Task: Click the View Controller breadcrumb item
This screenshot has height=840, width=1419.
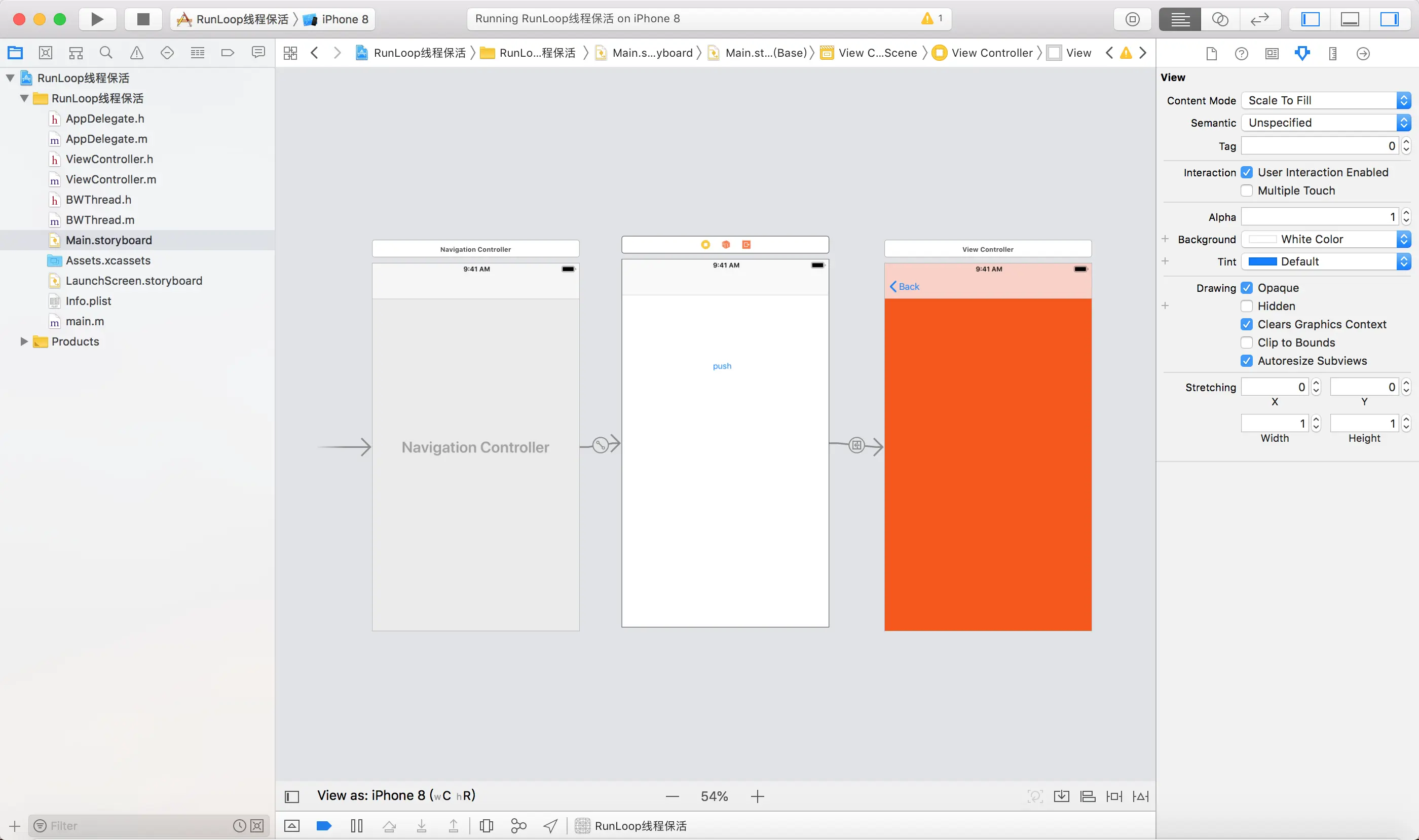Action: [x=991, y=53]
